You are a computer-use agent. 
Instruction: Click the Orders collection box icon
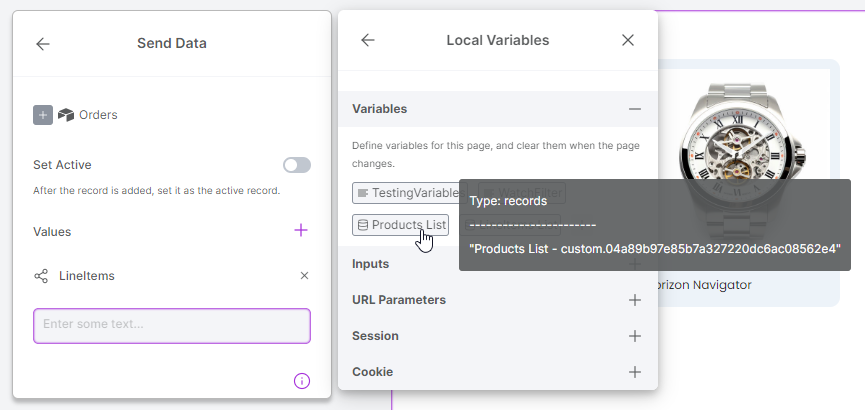[x=66, y=115]
